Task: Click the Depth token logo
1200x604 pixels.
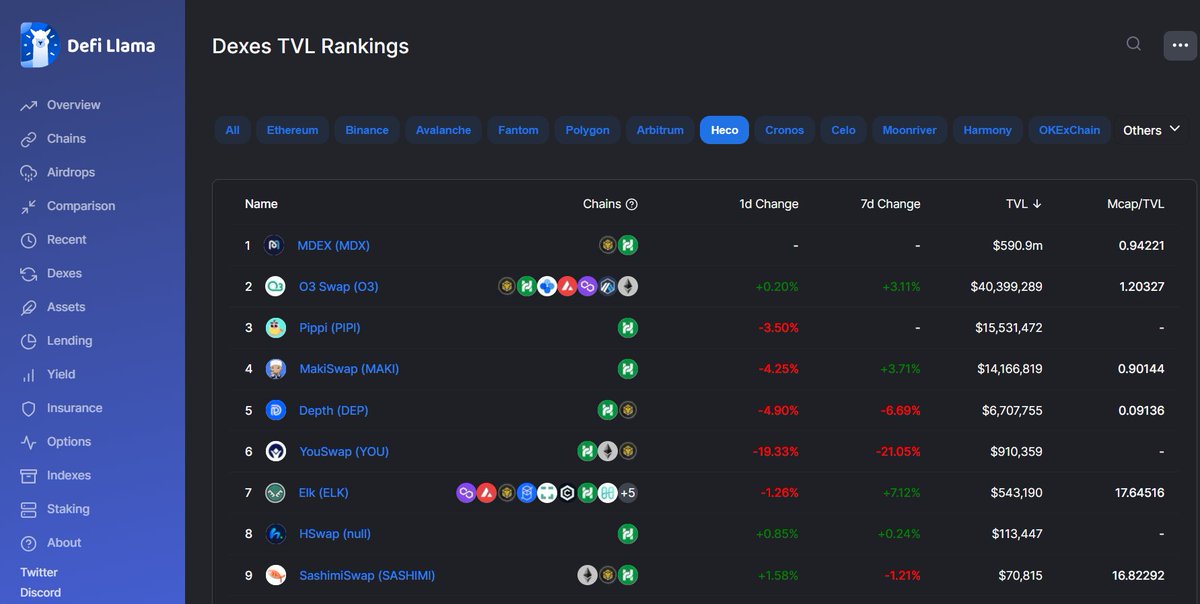Action: click(275, 410)
